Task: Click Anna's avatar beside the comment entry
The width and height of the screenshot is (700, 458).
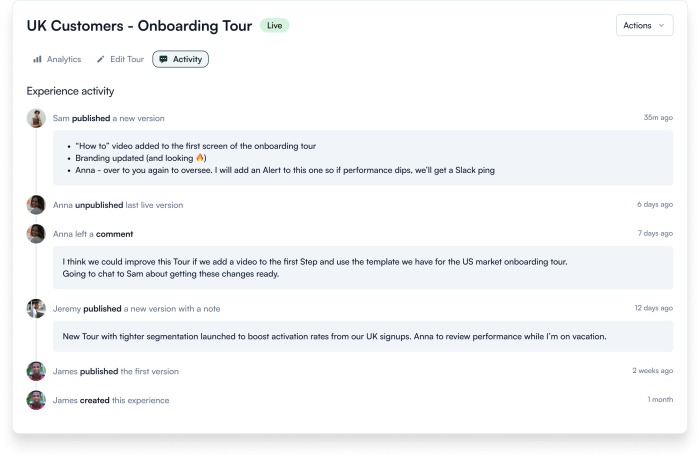Action: 36,234
